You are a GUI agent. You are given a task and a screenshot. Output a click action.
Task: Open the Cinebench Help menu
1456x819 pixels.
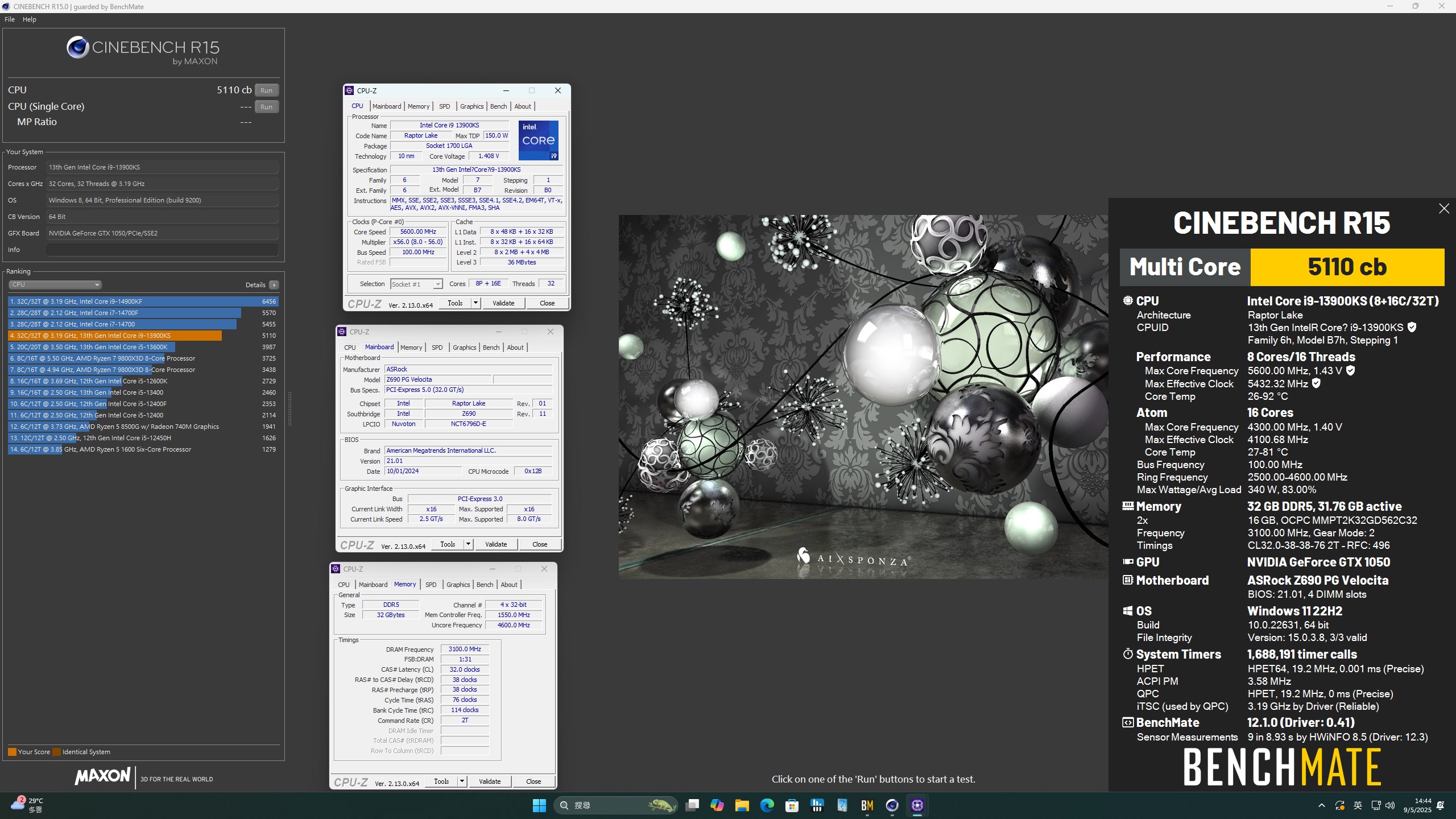[x=30, y=19]
